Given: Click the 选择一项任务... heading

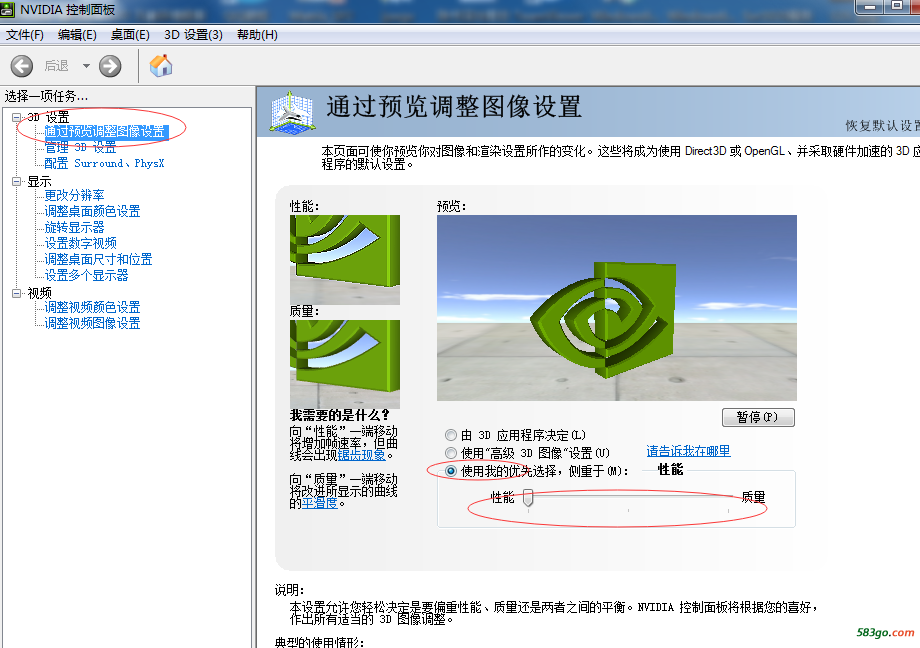Looking at the screenshot, I should click(x=46, y=96).
